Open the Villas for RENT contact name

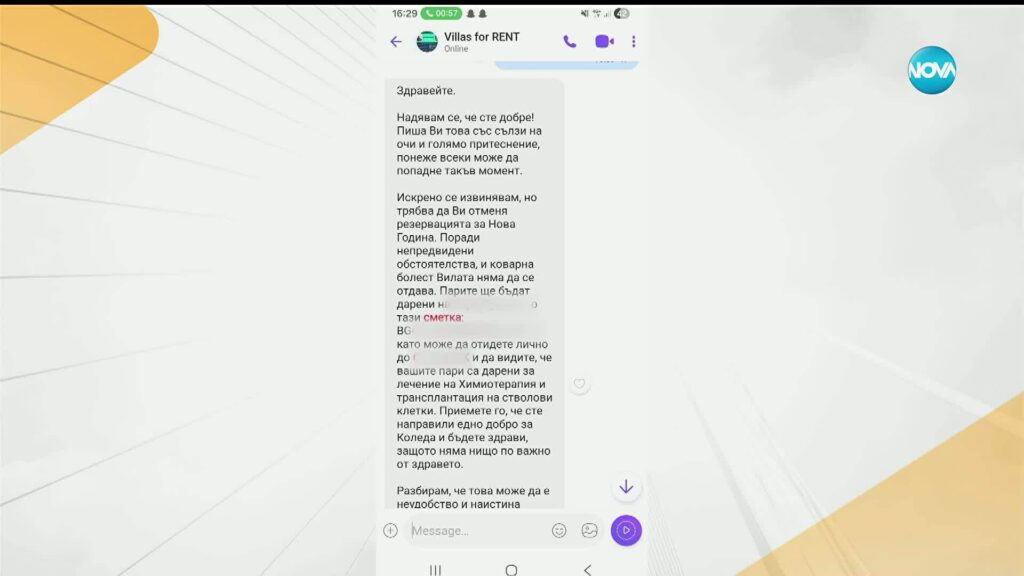click(x=482, y=37)
